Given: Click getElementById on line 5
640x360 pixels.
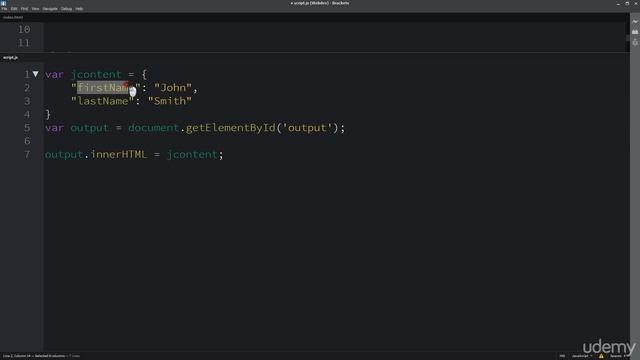Looking at the screenshot, I should click(x=231, y=128).
